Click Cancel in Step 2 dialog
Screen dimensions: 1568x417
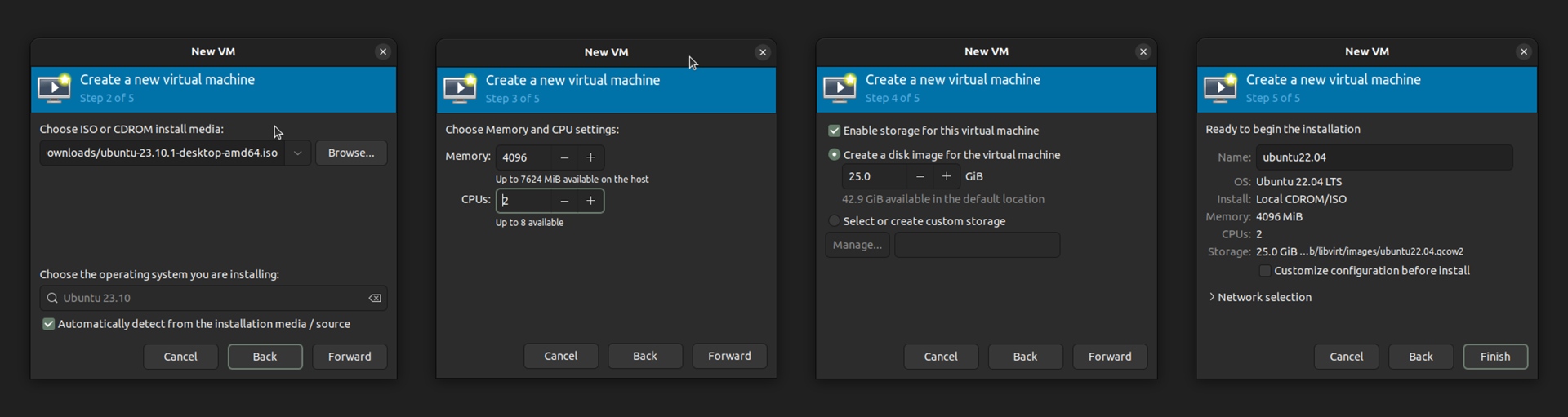tap(180, 357)
